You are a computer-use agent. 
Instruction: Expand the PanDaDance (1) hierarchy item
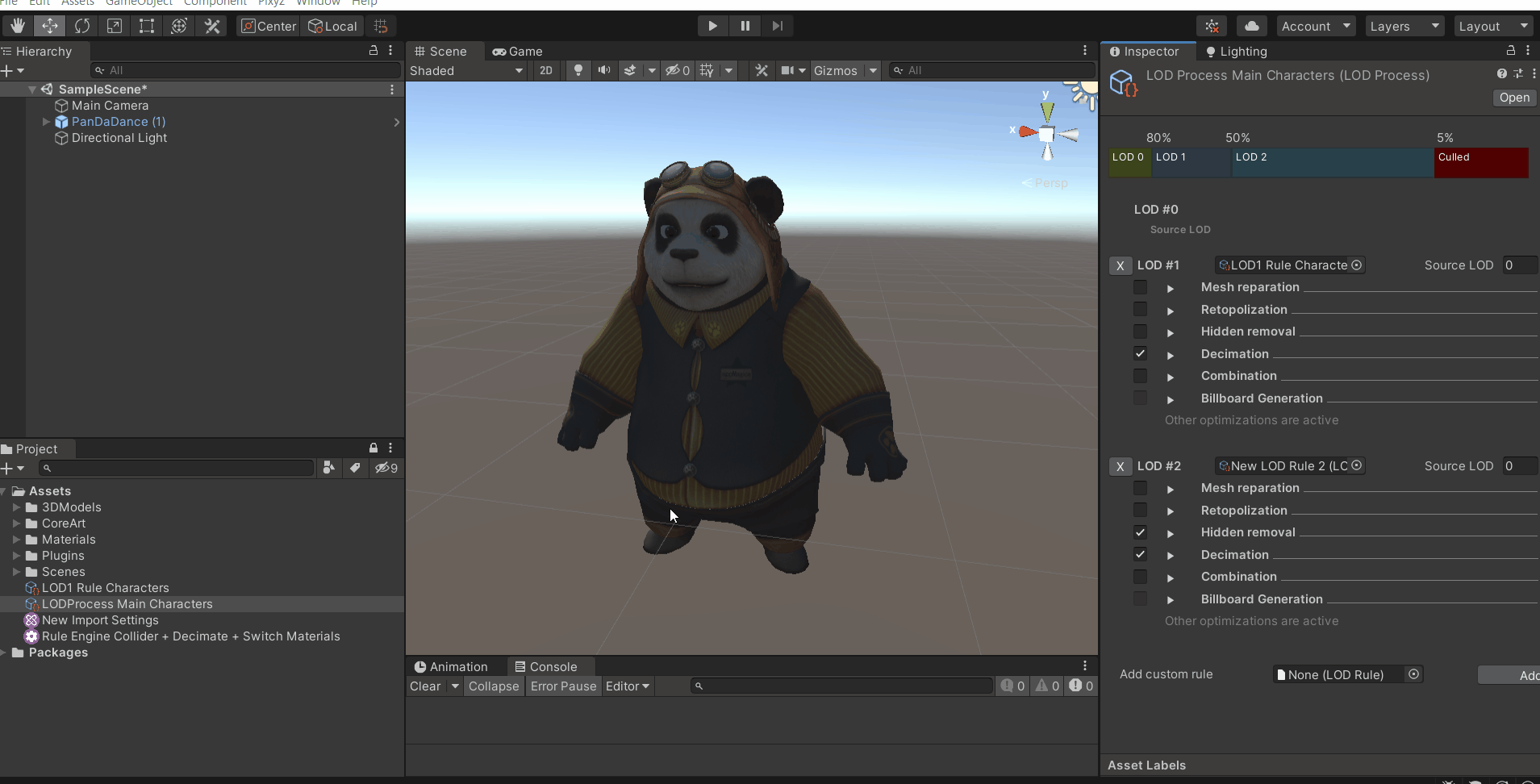click(46, 122)
